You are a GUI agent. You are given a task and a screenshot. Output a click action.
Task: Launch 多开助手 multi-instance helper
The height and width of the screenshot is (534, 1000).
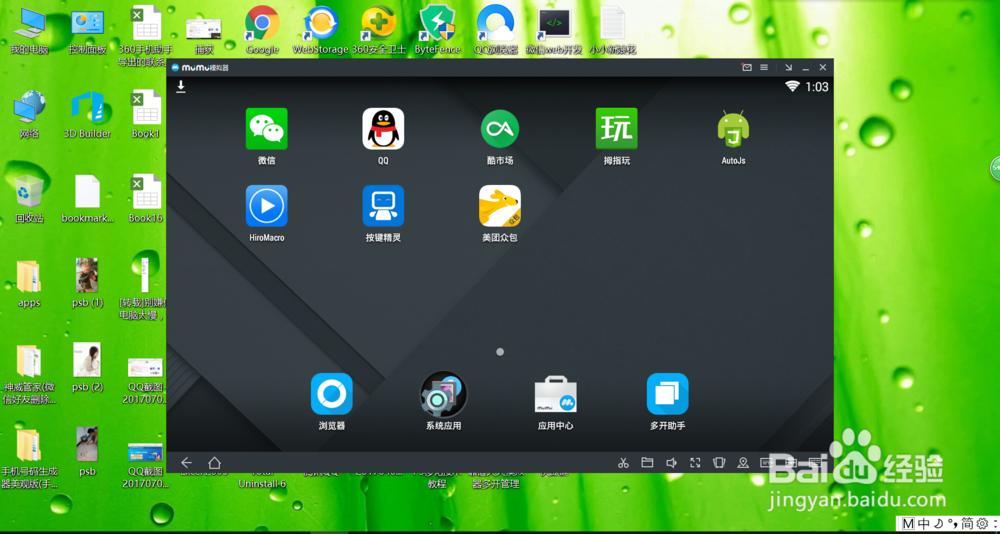[668, 394]
